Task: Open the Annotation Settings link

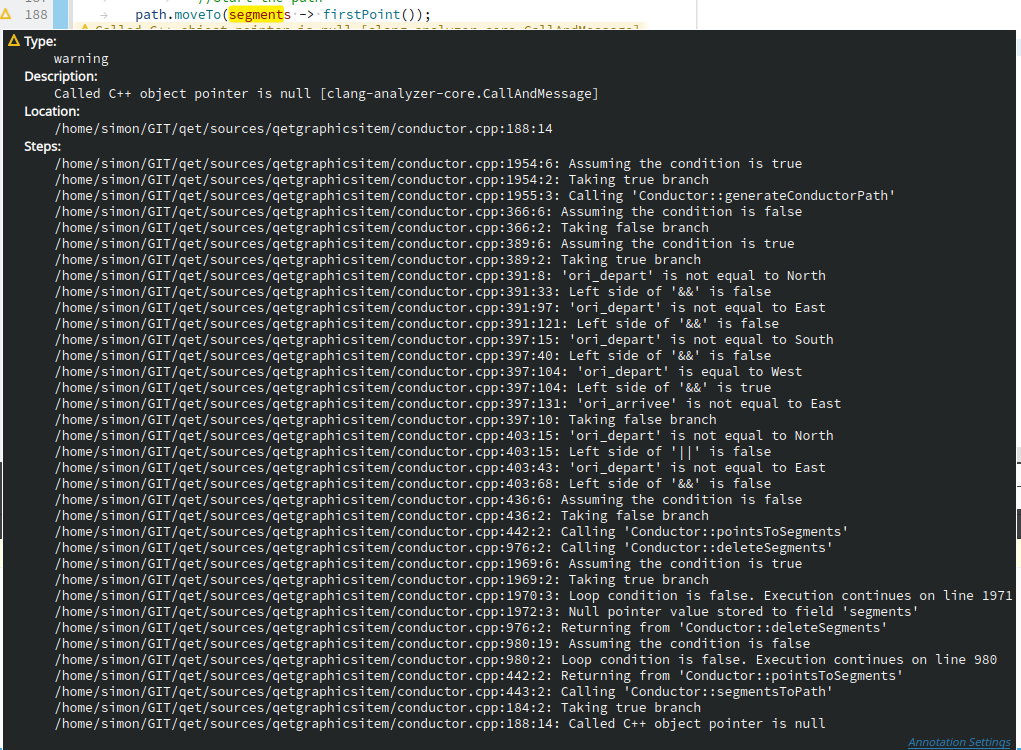Action: tap(958, 742)
